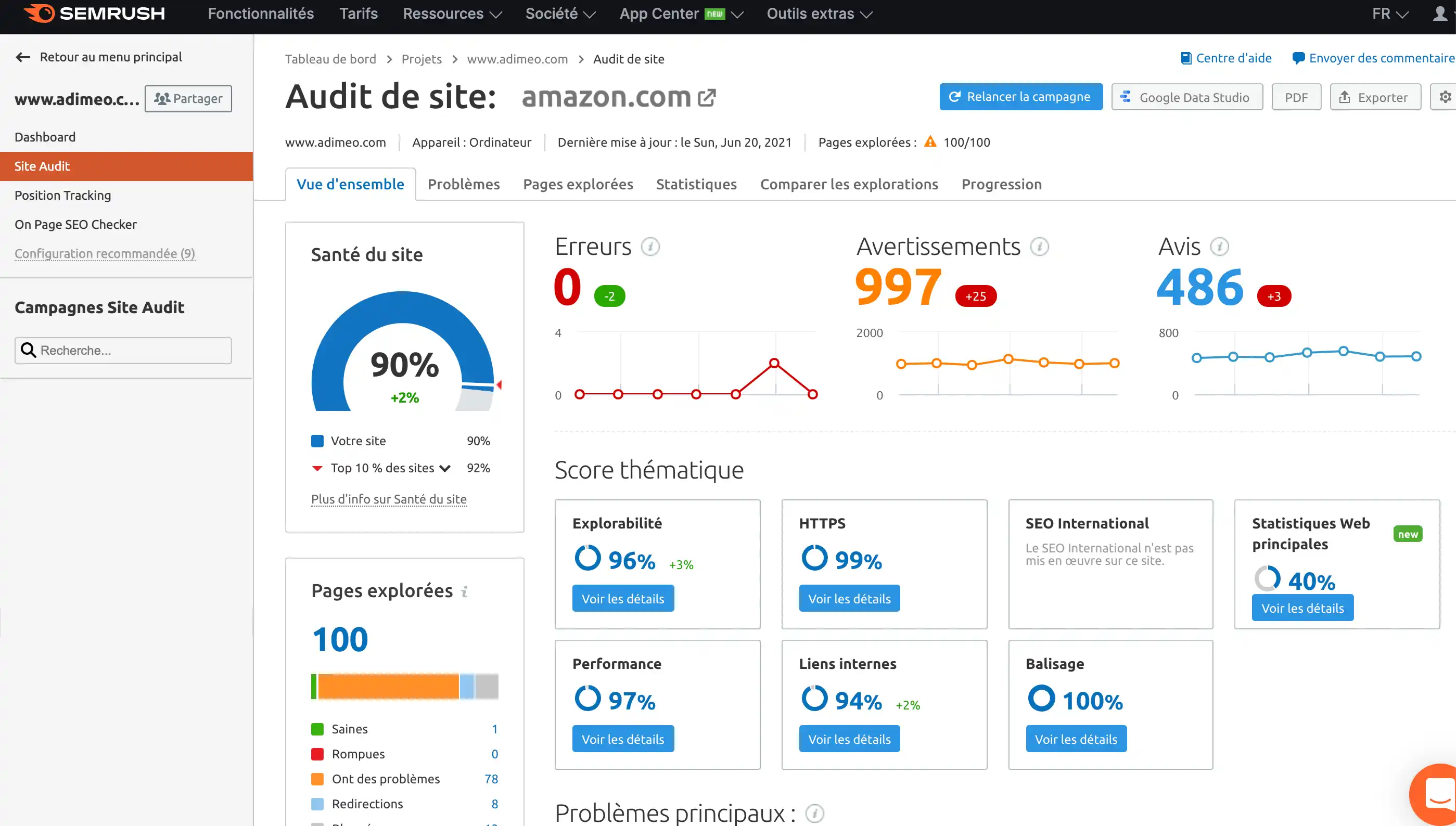1456x826 pixels.
Task: Click the PDF button
Action: pos(1296,97)
